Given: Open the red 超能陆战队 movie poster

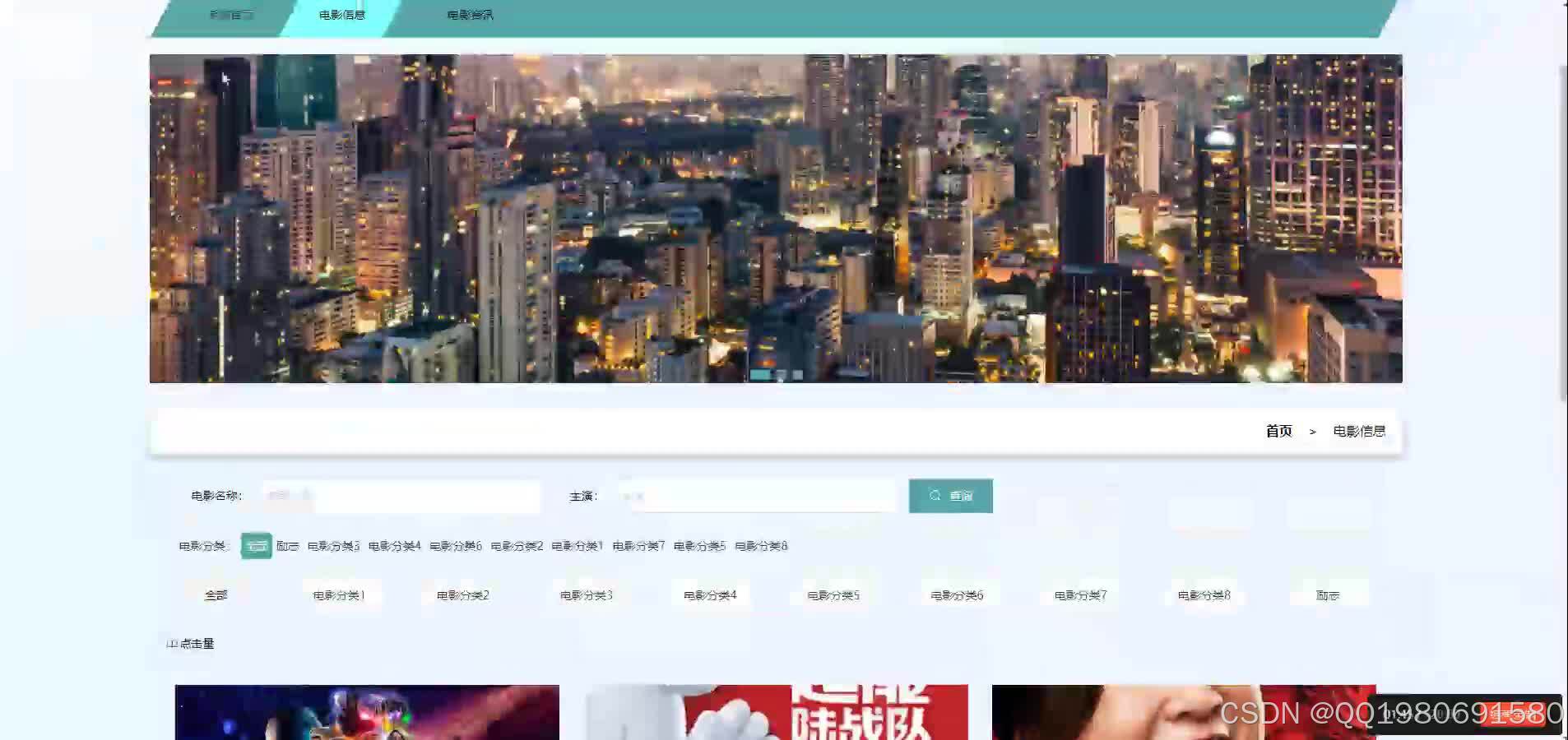Looking at the screenshot, I should pos(776,712).
